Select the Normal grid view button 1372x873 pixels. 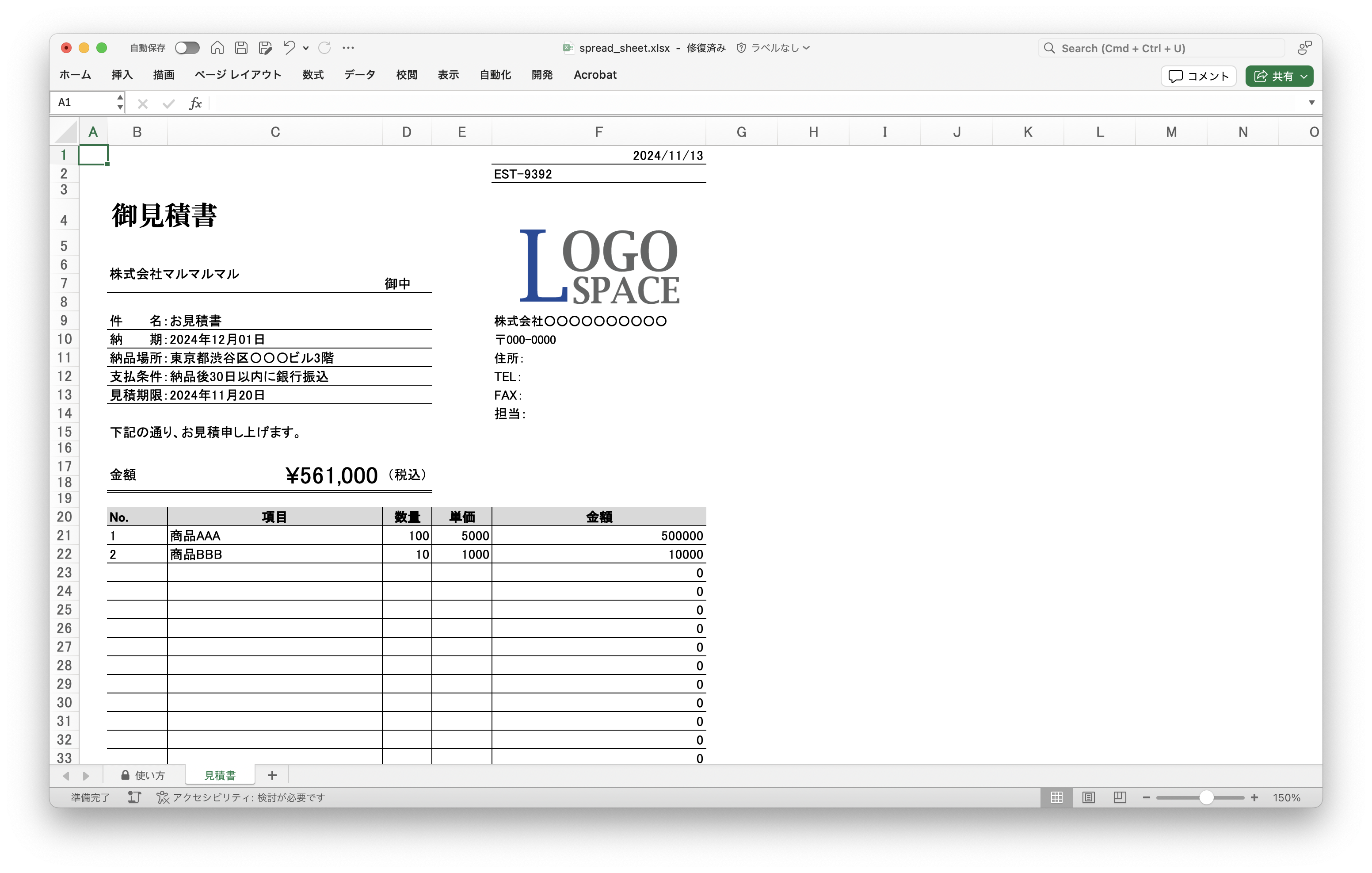click(x=1056, y=797)
